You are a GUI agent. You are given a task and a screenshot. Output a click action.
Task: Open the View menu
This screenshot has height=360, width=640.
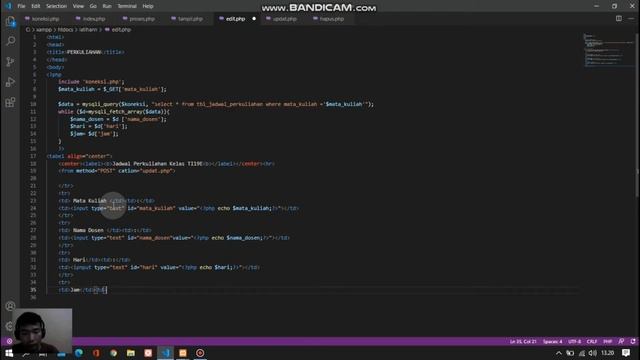(x=78, y=6)
